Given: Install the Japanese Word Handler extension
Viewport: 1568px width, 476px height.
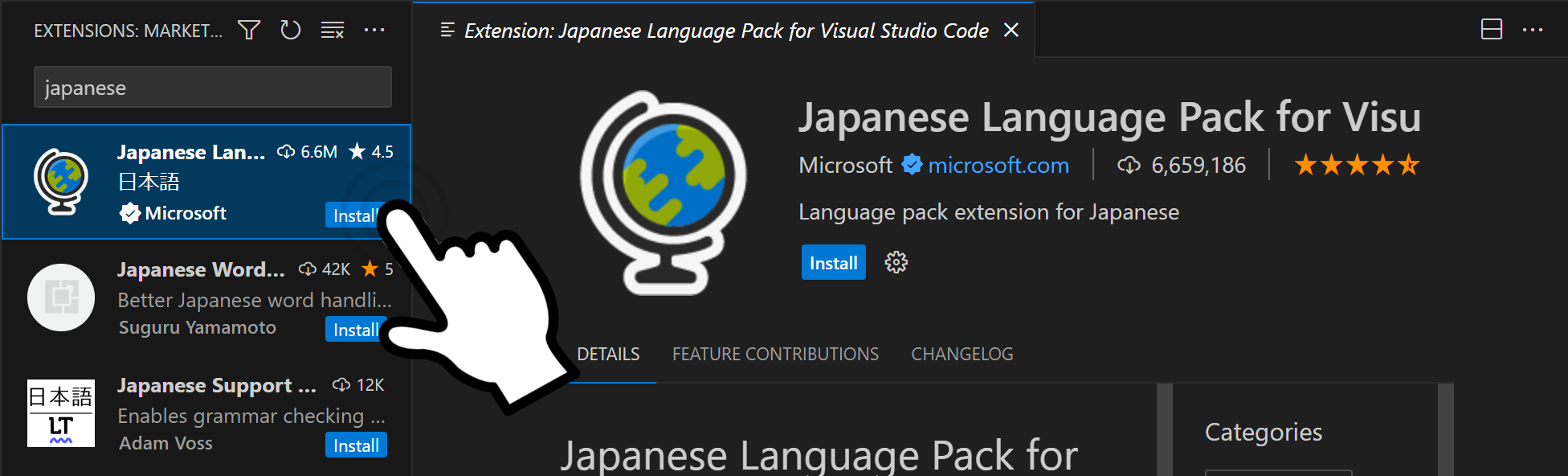Looking at the screenshot, I should (x=356, y=330).
